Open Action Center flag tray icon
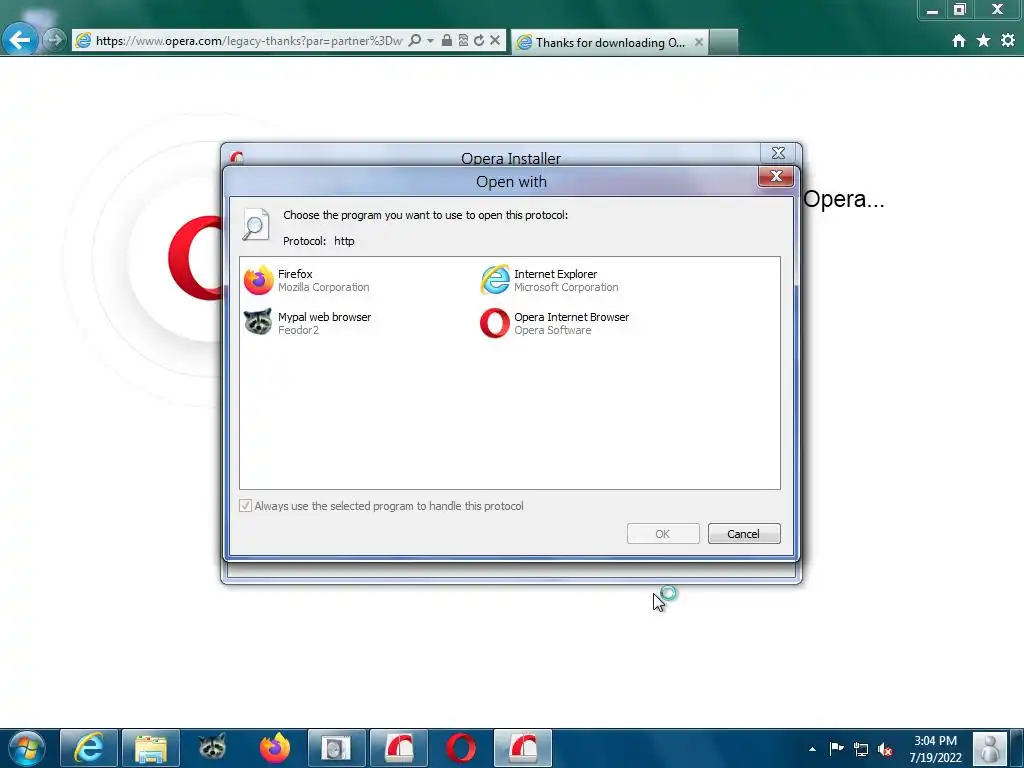The image size is (1024, 768). pyautogui.click(x=837, y=748)
